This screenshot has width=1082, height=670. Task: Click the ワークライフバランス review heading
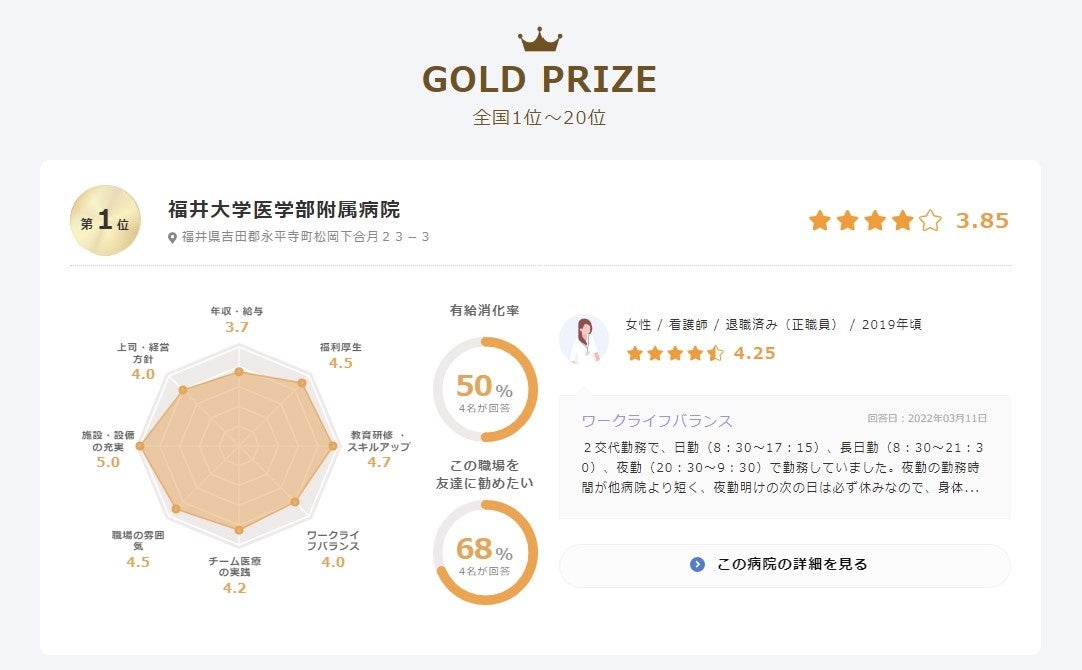tap(657, 421)
